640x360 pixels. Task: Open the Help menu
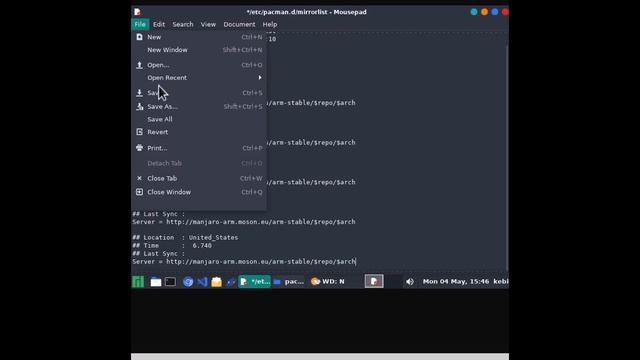coord(270,24)
